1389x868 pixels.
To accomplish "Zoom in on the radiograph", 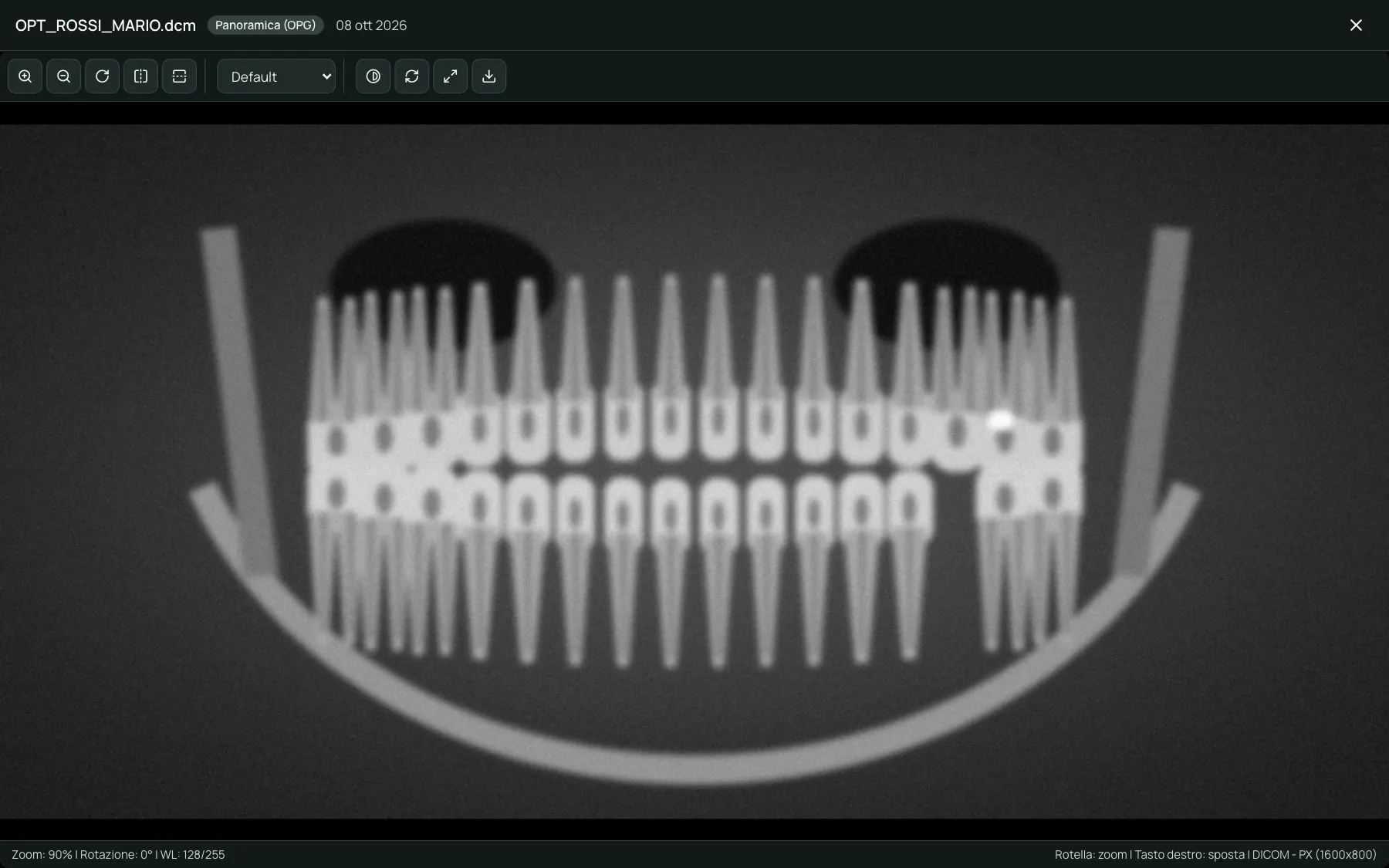I will [x=25, y=76].
